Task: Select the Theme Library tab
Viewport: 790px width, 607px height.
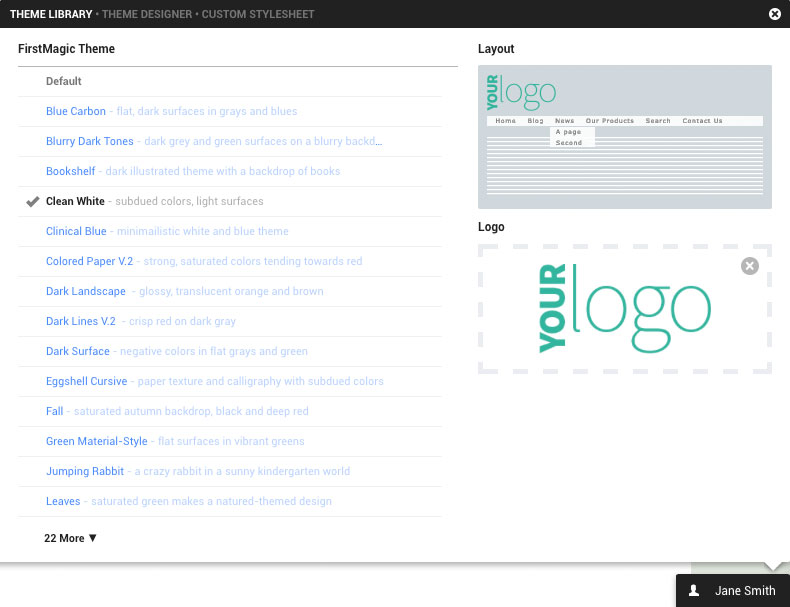Action: 50,14
